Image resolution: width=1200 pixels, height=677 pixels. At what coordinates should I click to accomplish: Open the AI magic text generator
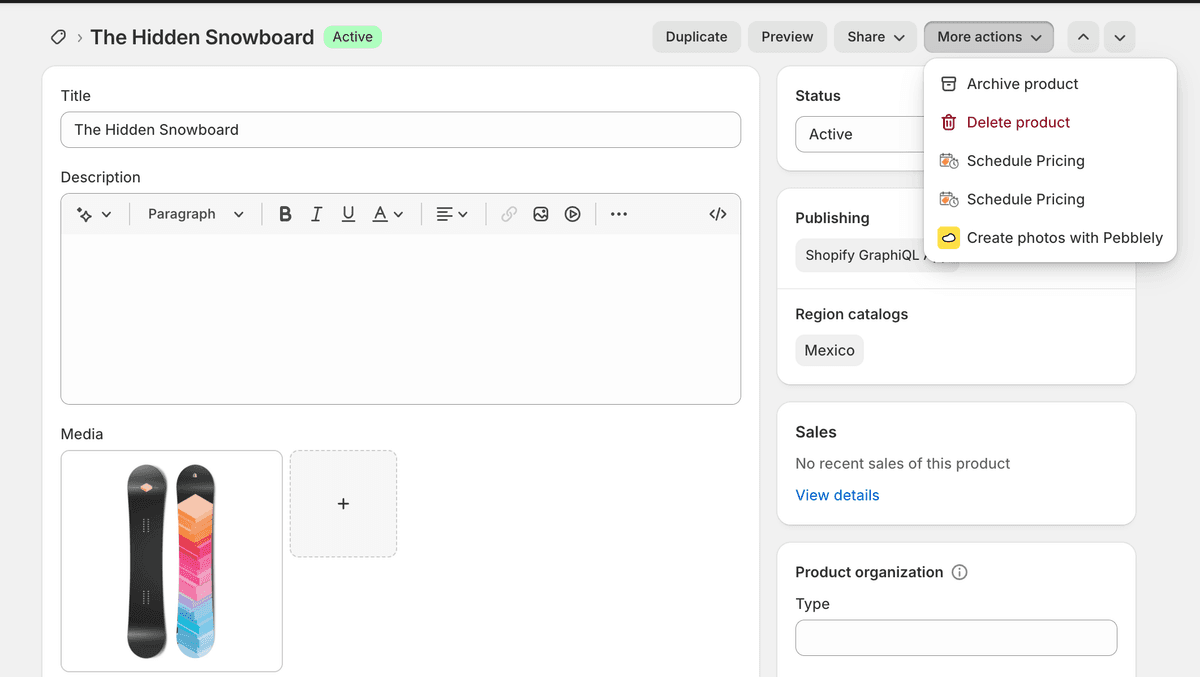(x=94, y=214)
